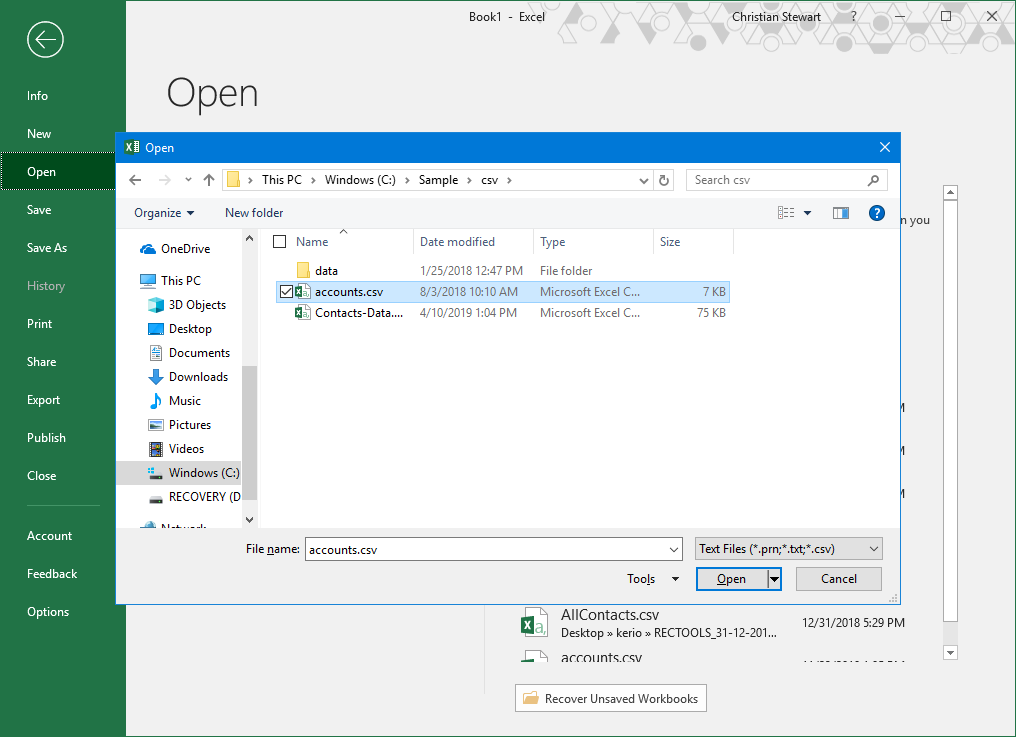Go to the Export tab
The width and height of the screenshot is (1016, 737).
click(43, 400)
